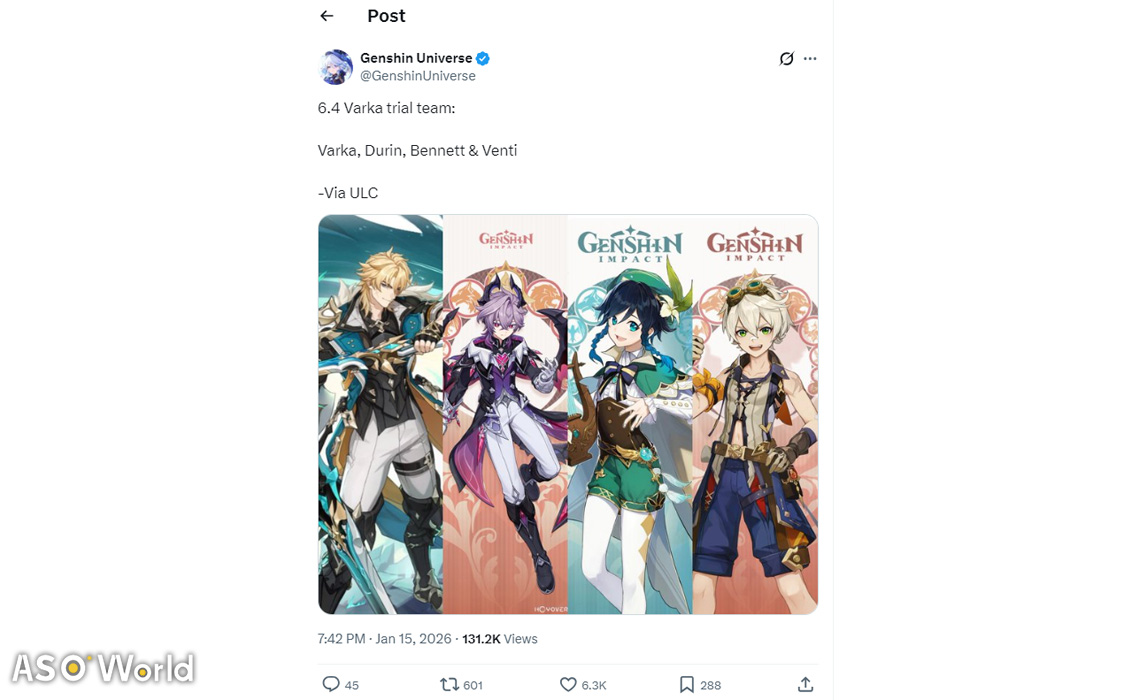The height and width of the screenshot is (700, 1140).
Task: Share the post via upload icon
Action: point(805,684)
